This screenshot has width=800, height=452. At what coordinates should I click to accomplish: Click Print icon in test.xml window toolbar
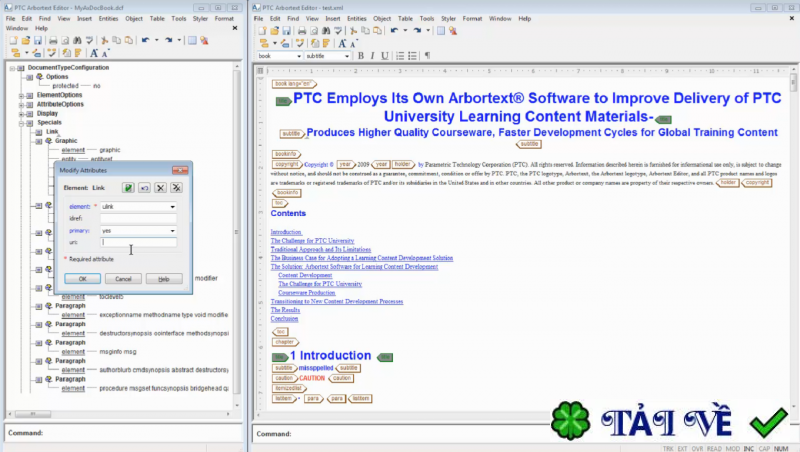pos(302,31)
